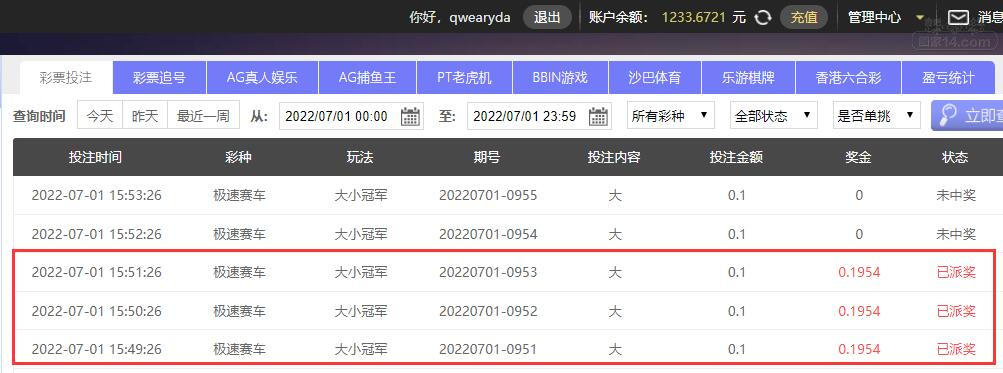The image size is (1003, 373).
Task: Switch to 彩票追号 tab
Action: tap(159, 78)
